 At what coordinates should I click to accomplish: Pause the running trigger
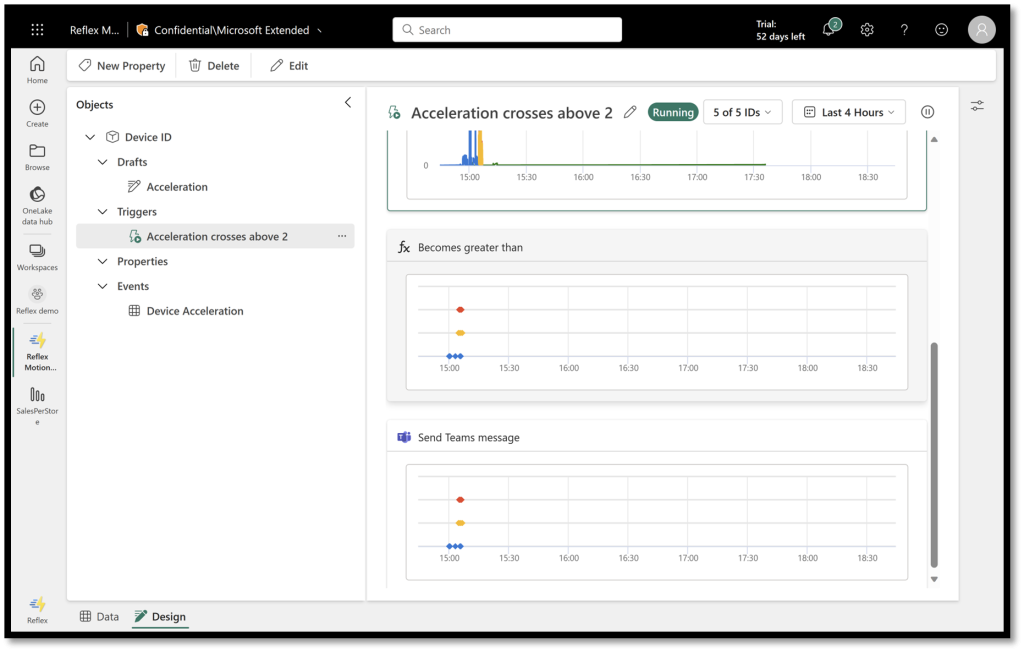(x=927, y=112)
